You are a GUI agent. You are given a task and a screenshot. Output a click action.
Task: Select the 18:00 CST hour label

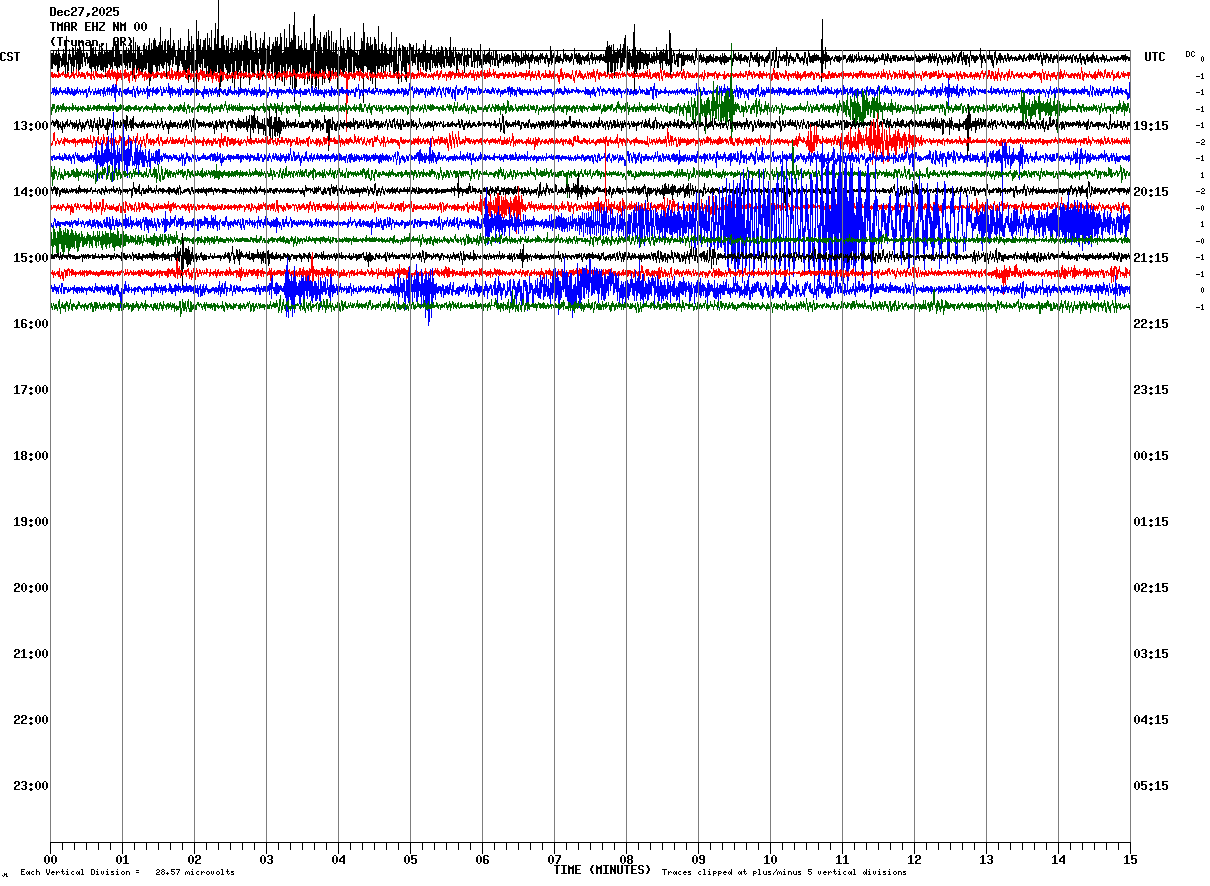click(31, 456)
